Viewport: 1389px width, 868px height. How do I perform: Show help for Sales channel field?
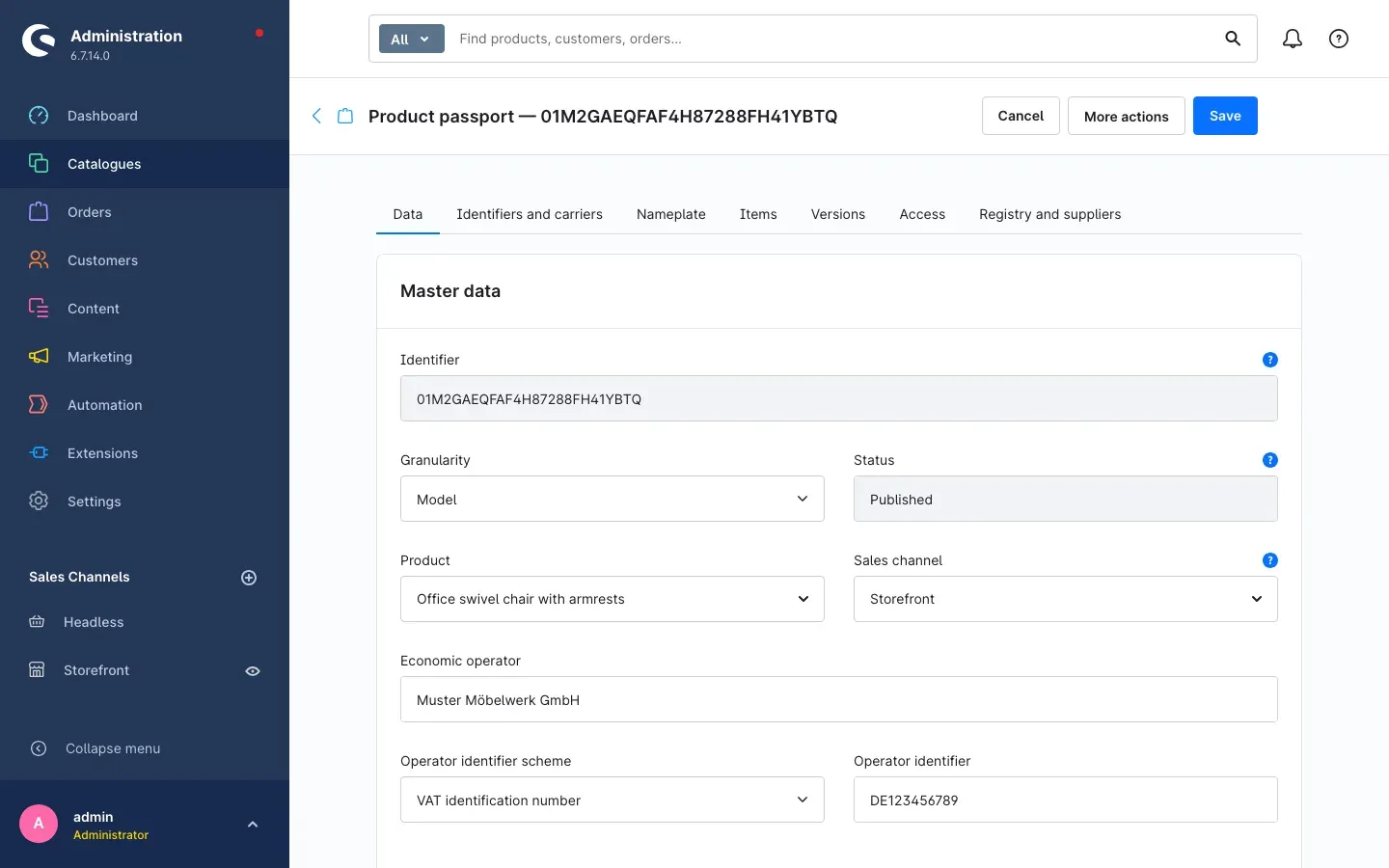1270,560
